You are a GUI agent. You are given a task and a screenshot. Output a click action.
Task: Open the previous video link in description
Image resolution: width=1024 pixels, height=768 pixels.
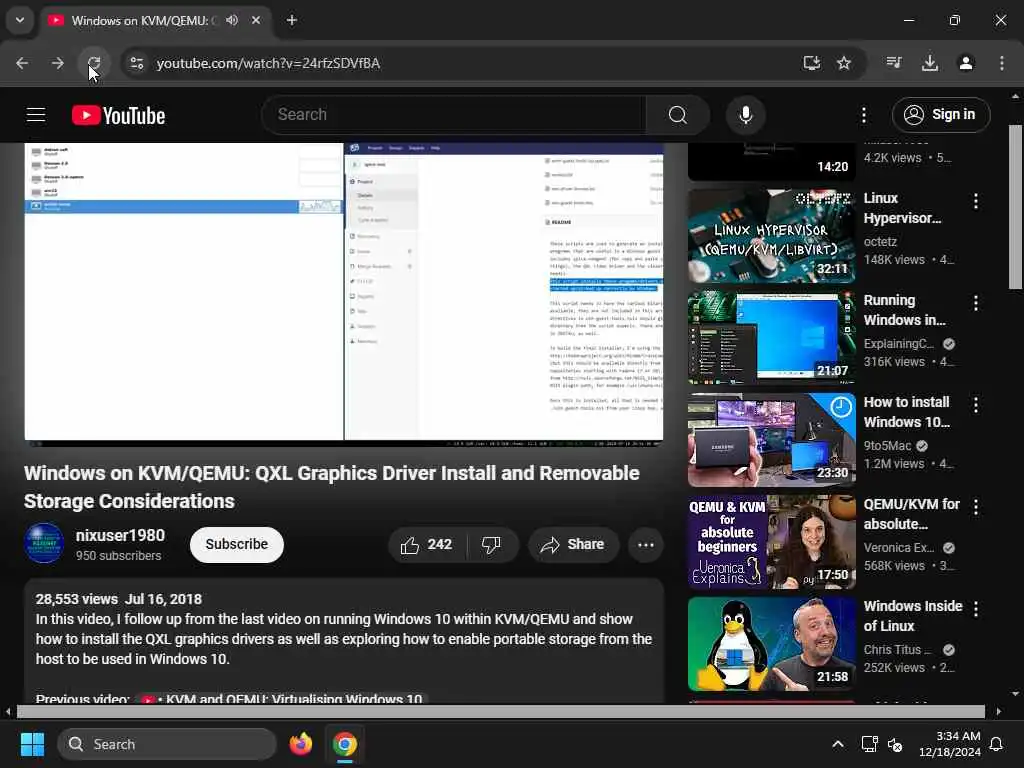click(281, 698)
